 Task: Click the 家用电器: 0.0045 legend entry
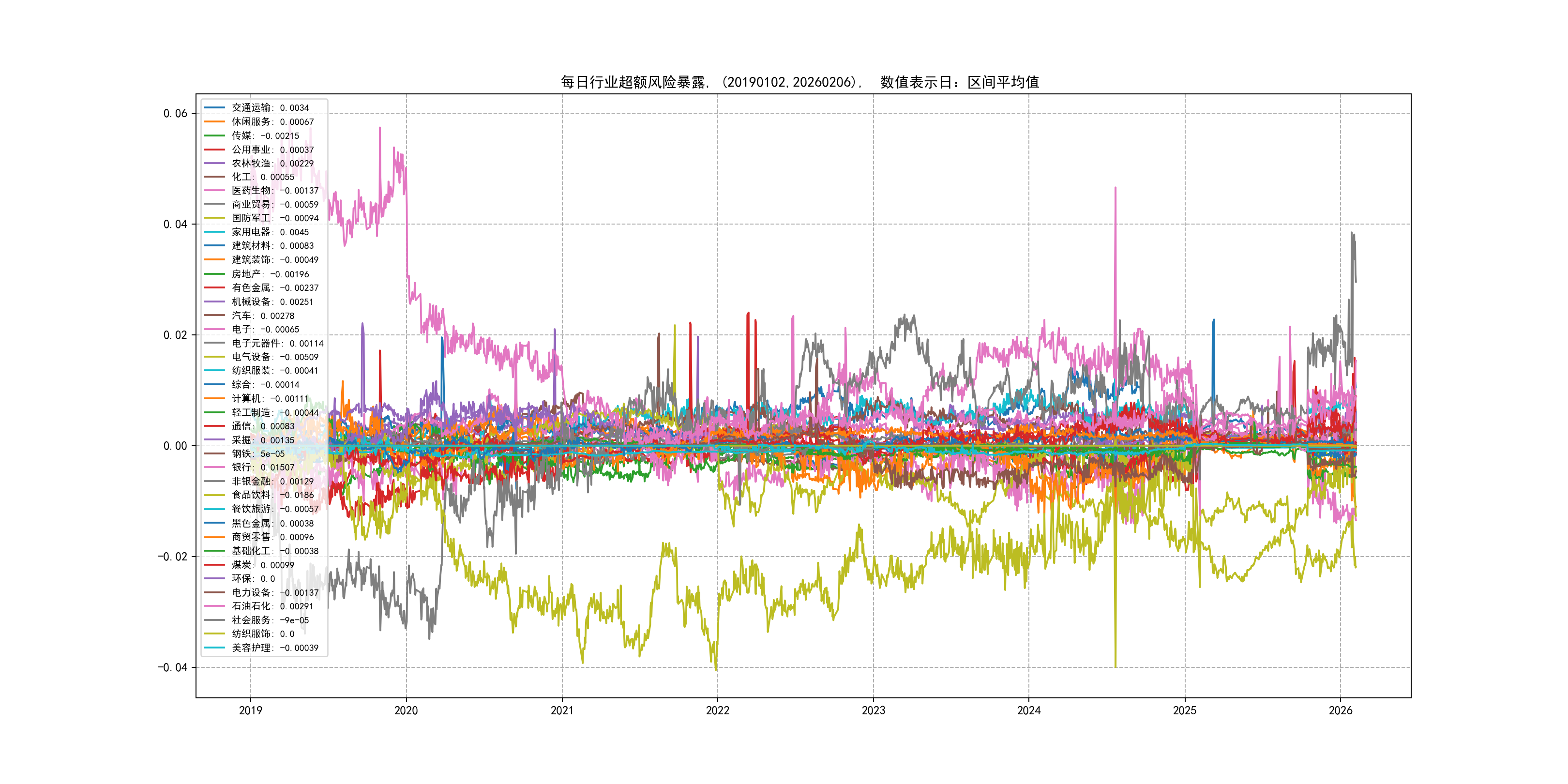(270, 232)
